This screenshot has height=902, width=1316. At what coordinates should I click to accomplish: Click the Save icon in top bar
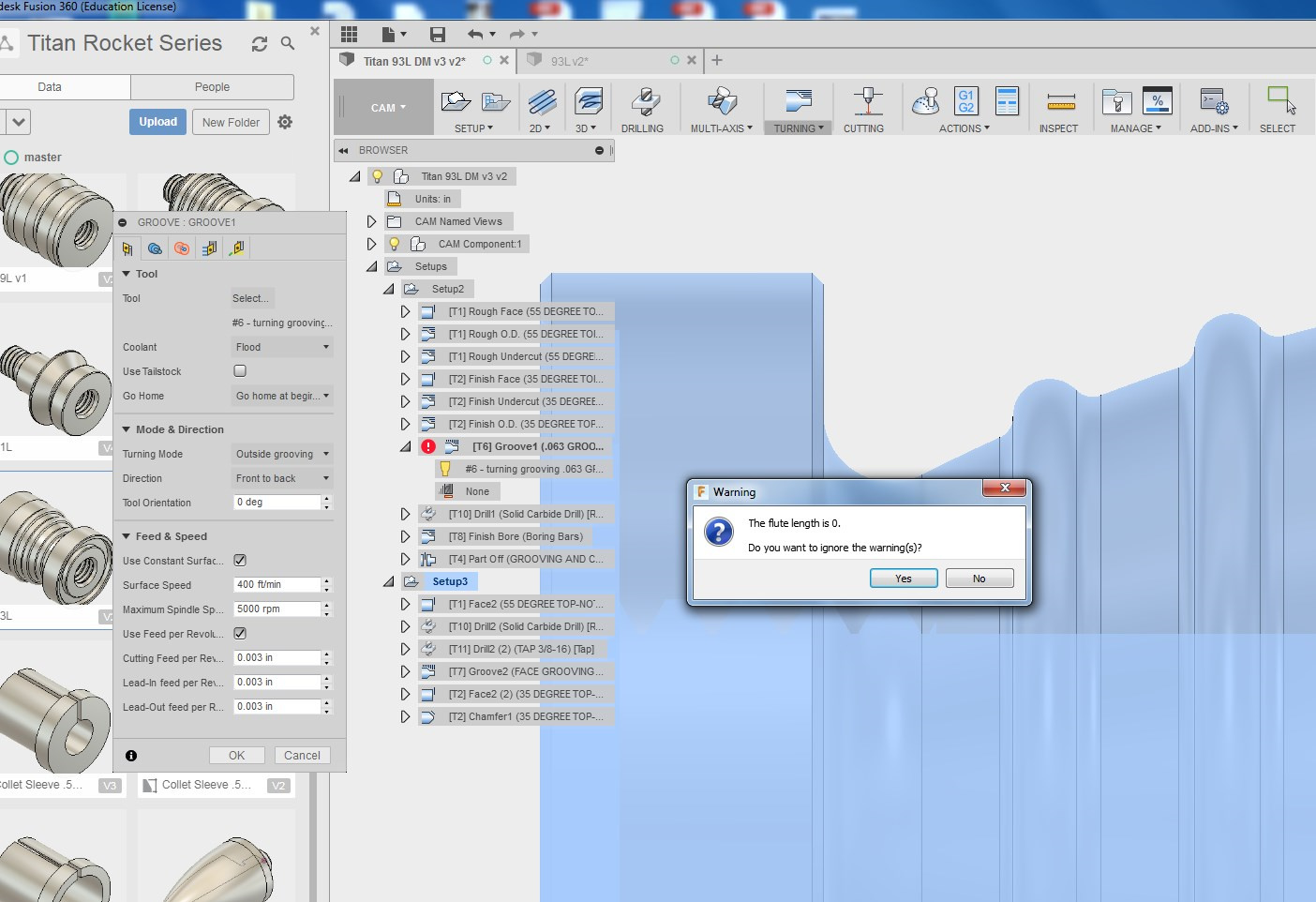coord(437,35)
